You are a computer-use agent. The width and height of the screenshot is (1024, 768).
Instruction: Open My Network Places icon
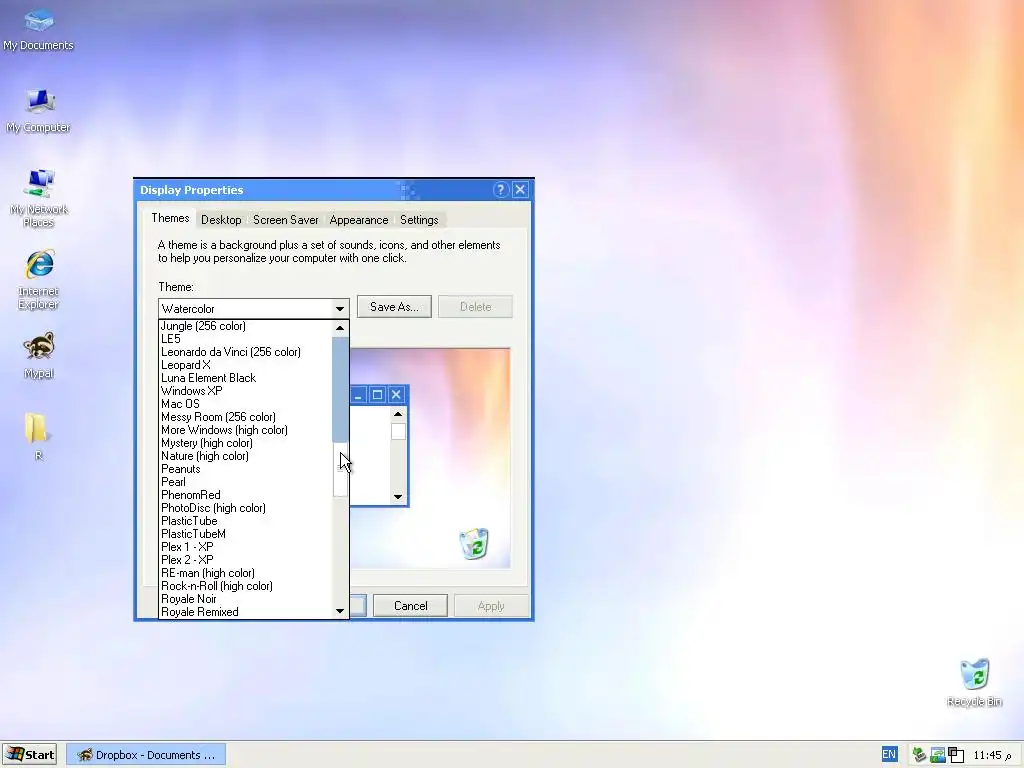(x=39, y=199)
